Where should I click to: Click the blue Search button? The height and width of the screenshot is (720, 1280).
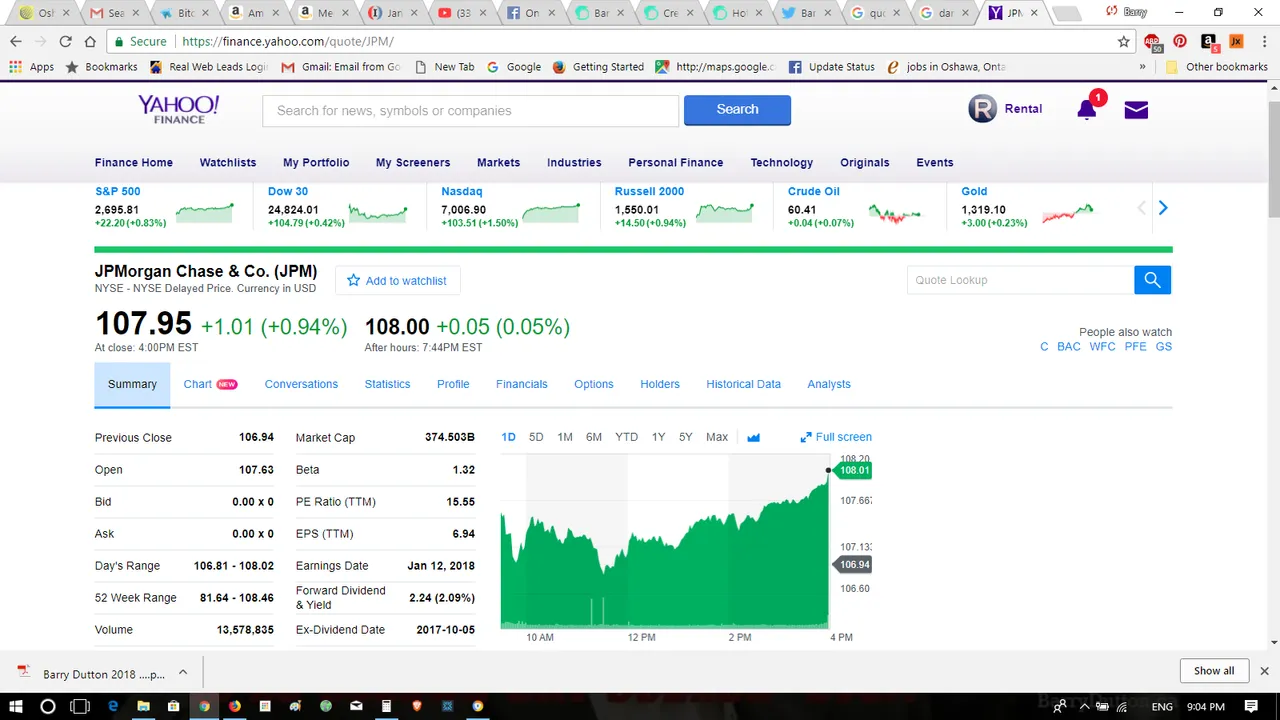point(737,110)
